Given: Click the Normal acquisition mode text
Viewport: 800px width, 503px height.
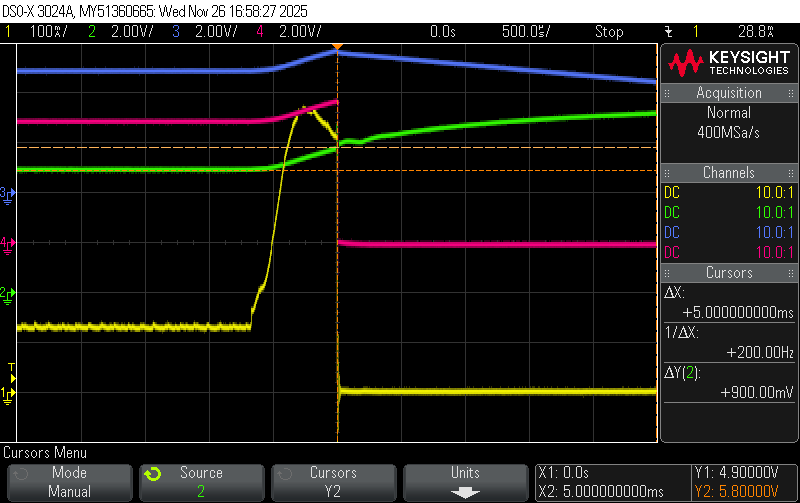Looking at the screenshot, I should 729,113.
